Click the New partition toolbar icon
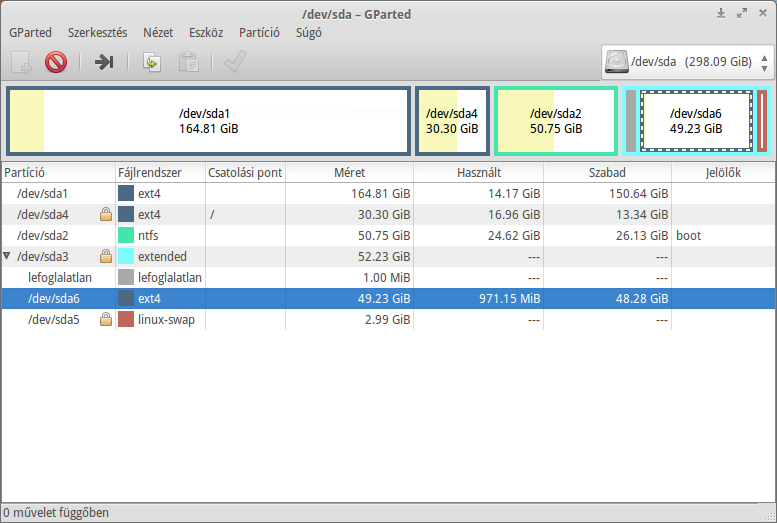777x523 pixels. coord(21,62)
